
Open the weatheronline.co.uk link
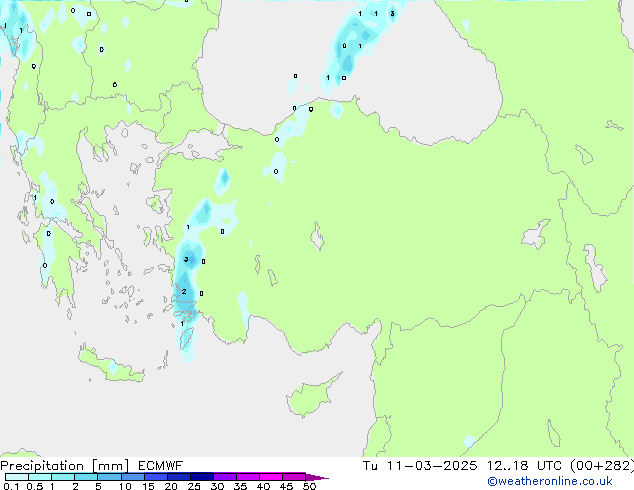[549, 481]
